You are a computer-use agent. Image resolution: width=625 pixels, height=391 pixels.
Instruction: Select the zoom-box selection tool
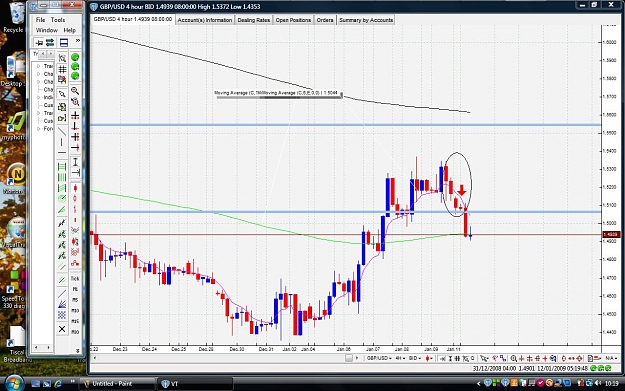pos(63,58)
